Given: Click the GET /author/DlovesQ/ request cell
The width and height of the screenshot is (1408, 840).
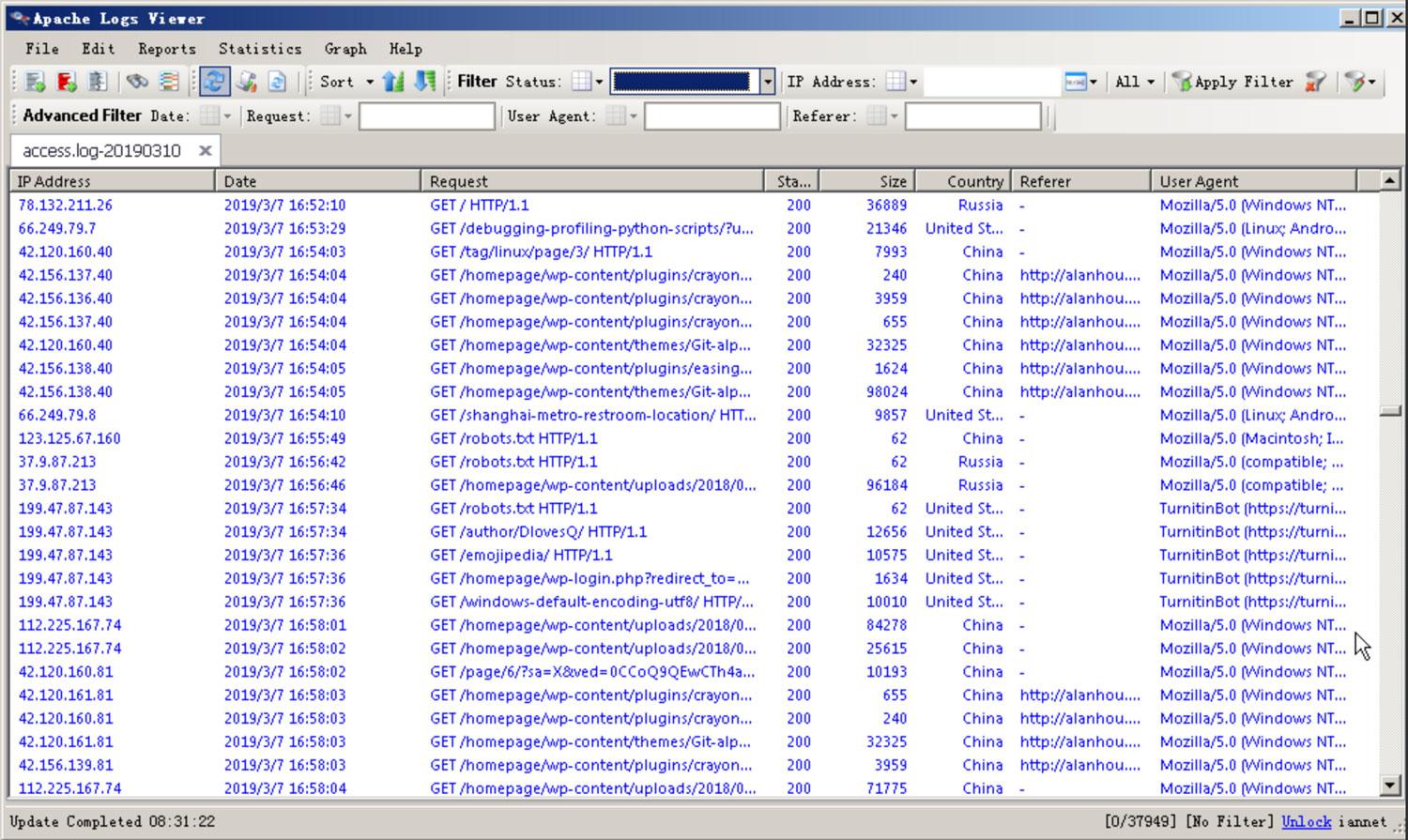Looking at the screenshot, I should (538, 532).
